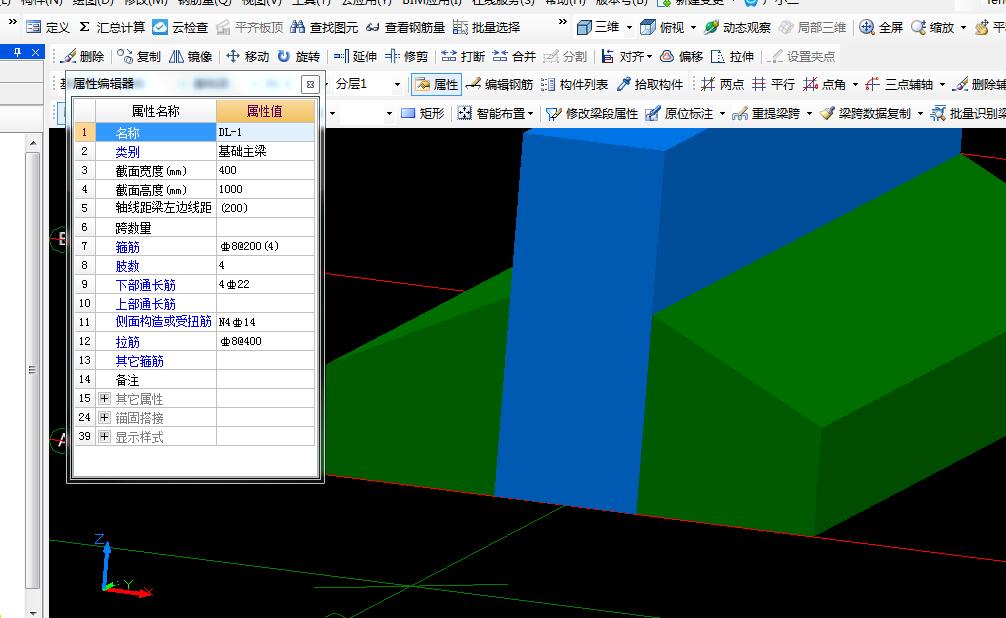
Task: Open 云检查 cloud check
Action: point(180,27)
